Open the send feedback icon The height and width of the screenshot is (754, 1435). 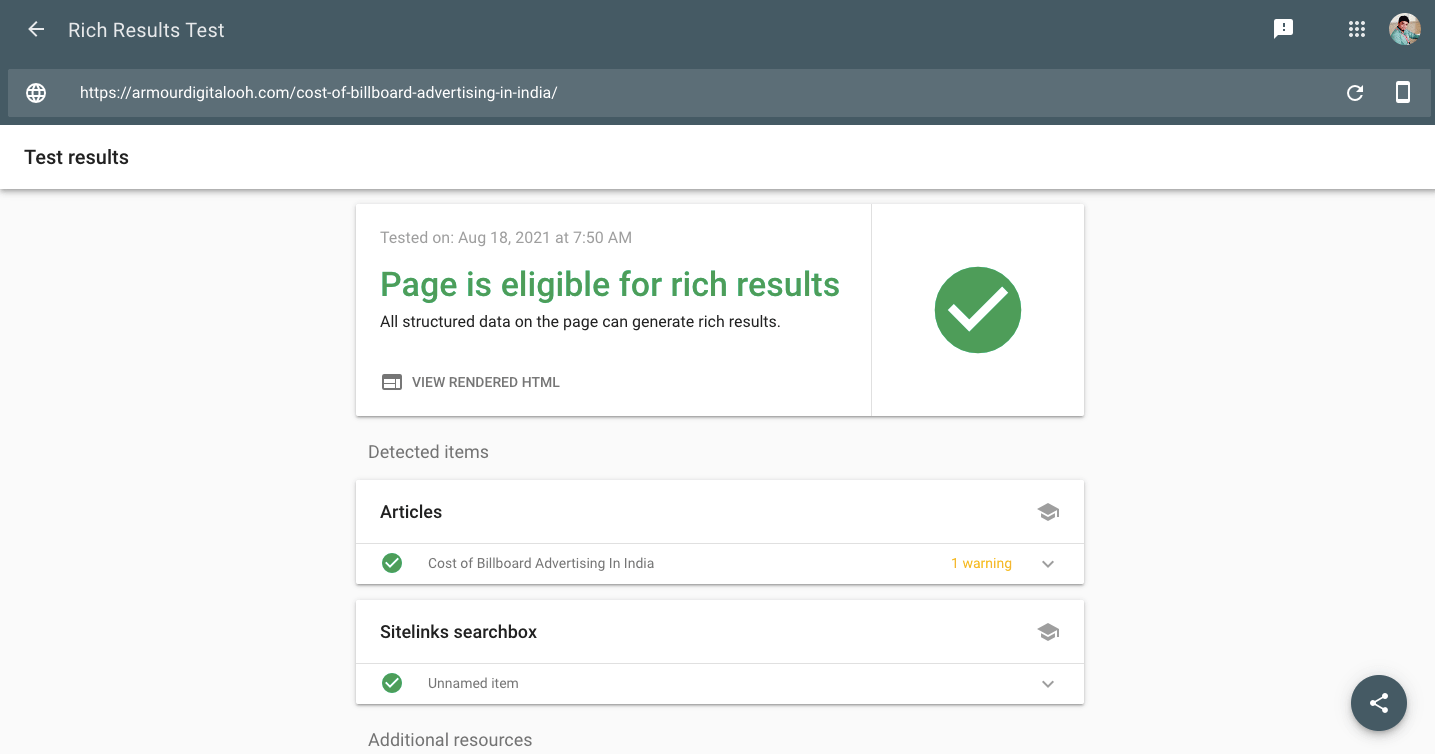point(1283,29)
